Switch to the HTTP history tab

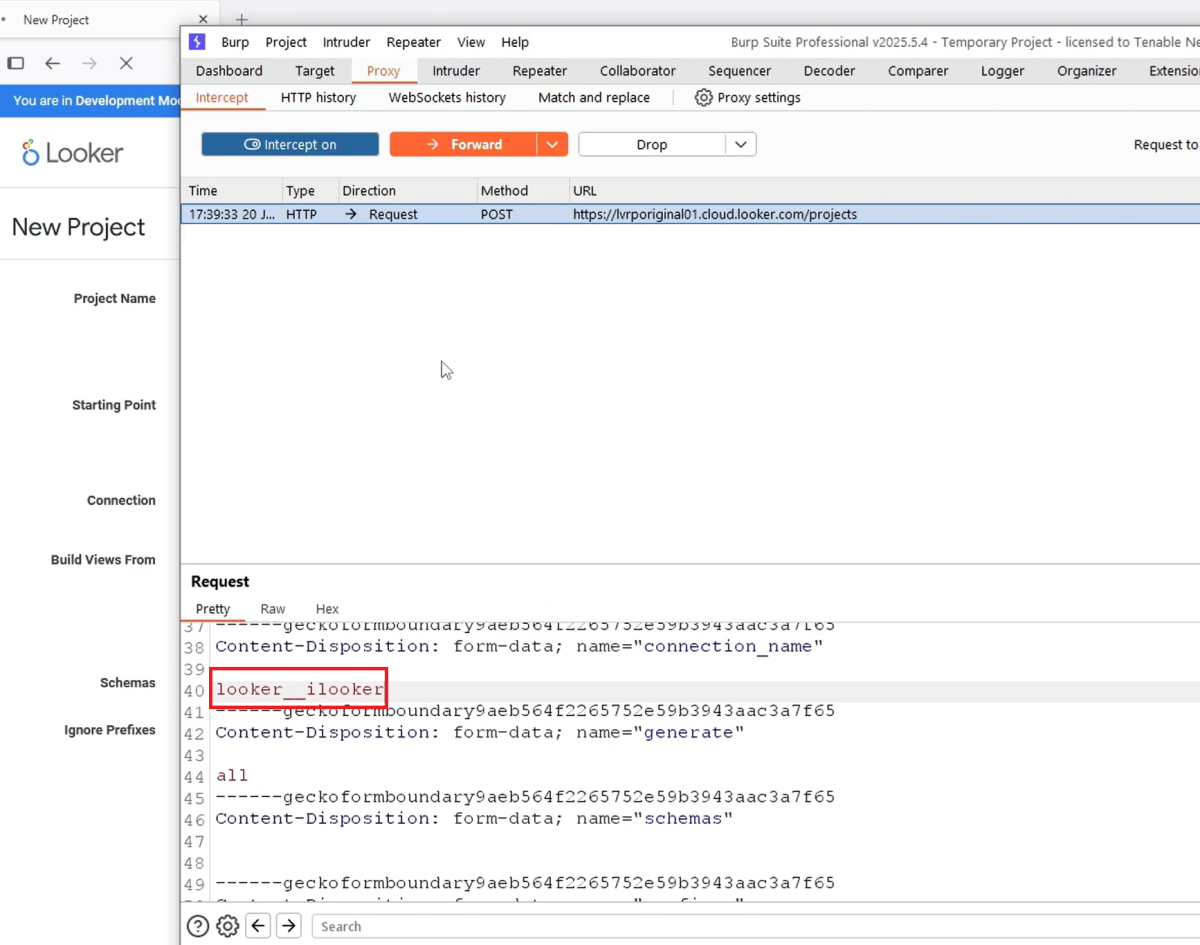point(318,97)
